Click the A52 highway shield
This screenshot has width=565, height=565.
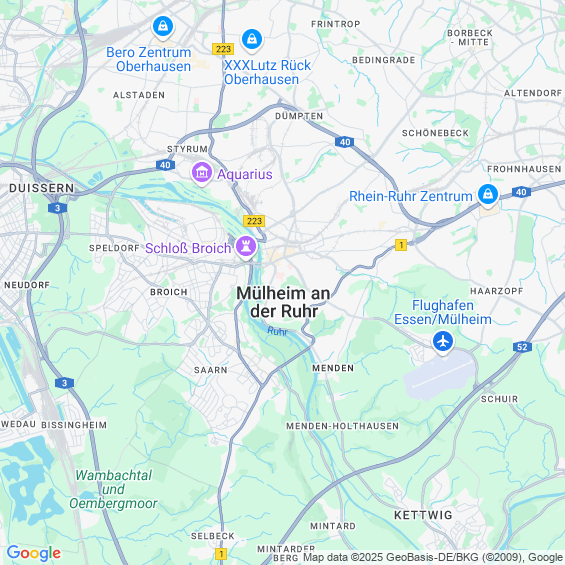pos(522,347)
